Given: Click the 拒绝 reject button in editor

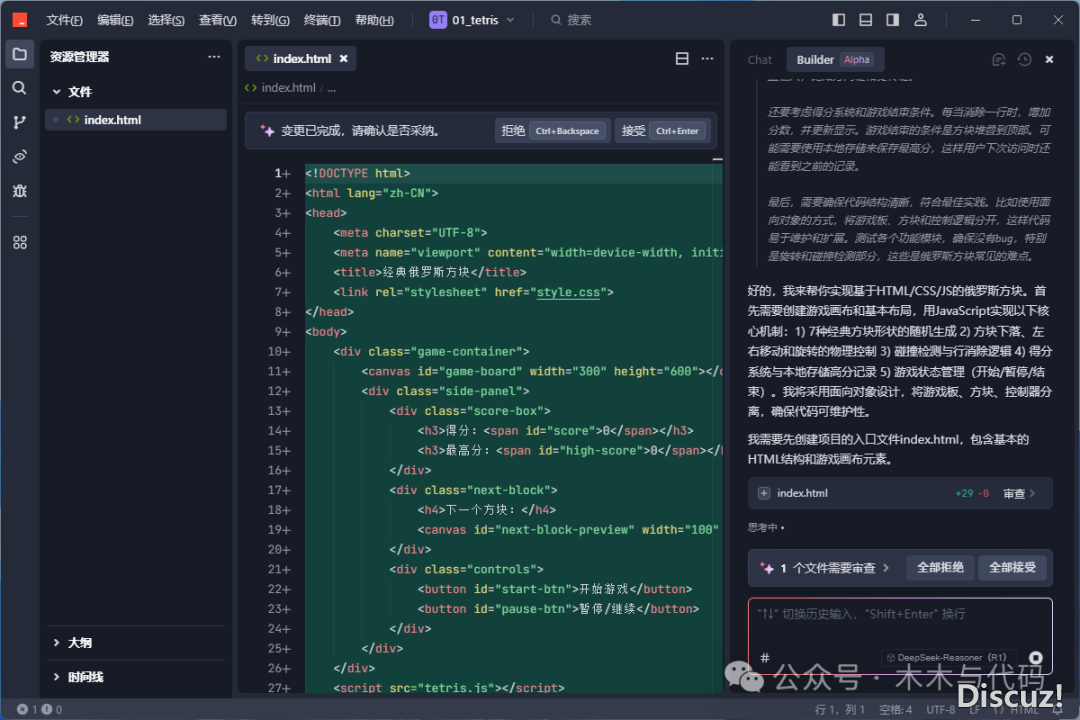Looking at the screenshot, I should pos(551,131).
